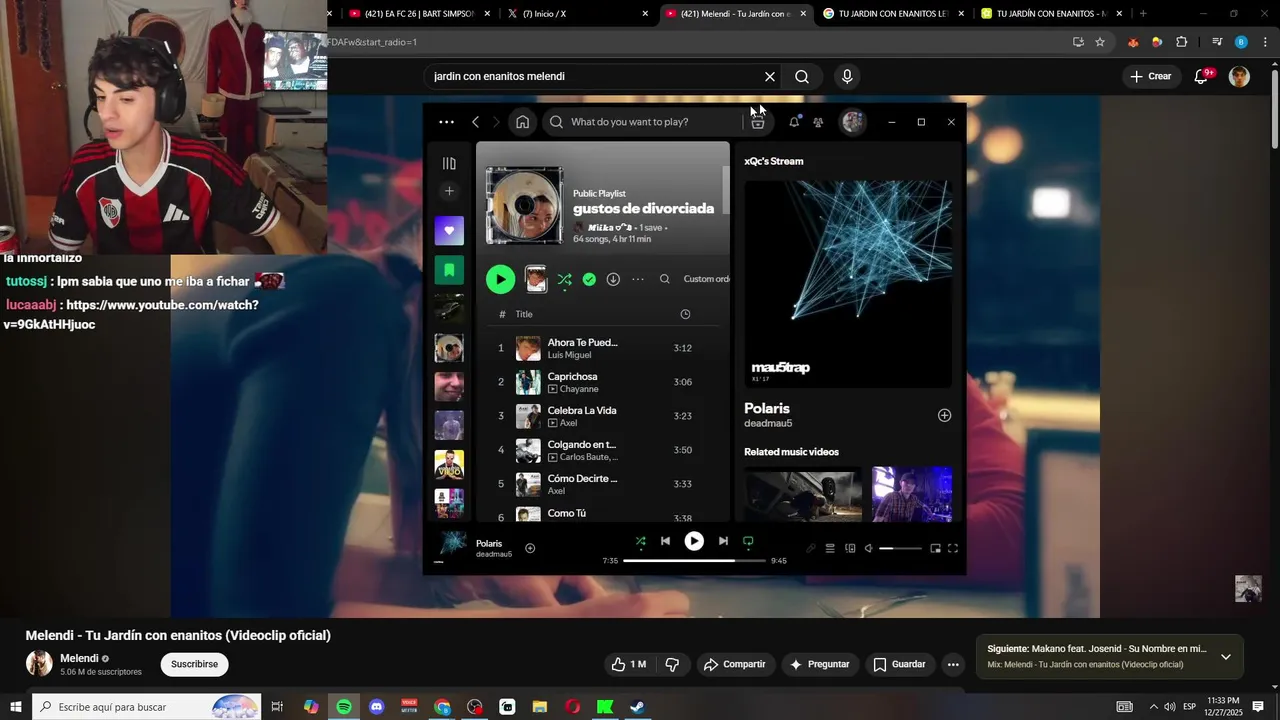Open Spotify Friend Activity icon
Viewport: 1280px width, 720px height.
(818, 122)
